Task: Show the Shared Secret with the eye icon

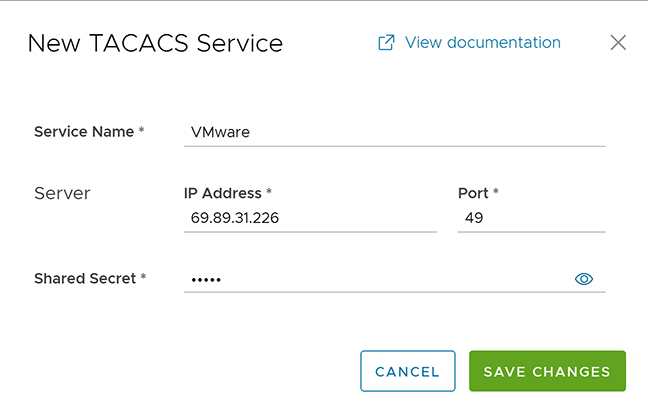Action: [x=584, y=279]
